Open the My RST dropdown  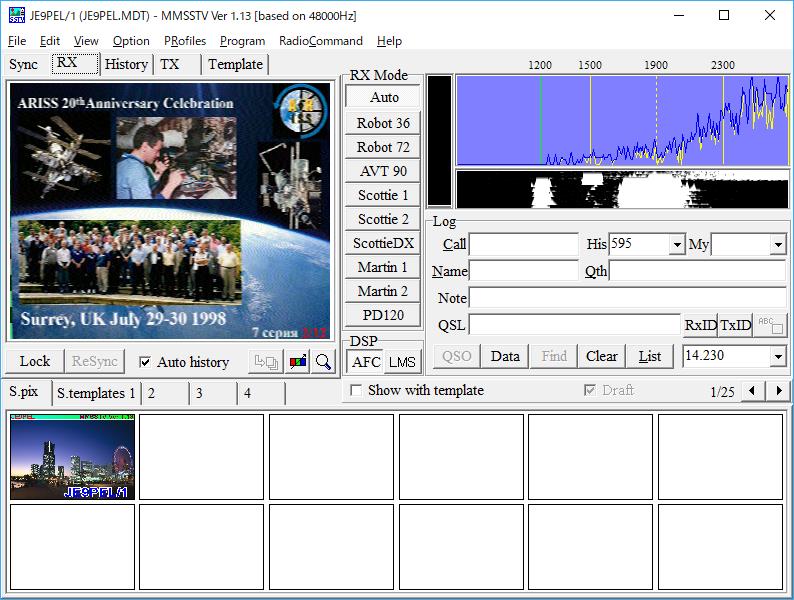[x=778, y=245]
